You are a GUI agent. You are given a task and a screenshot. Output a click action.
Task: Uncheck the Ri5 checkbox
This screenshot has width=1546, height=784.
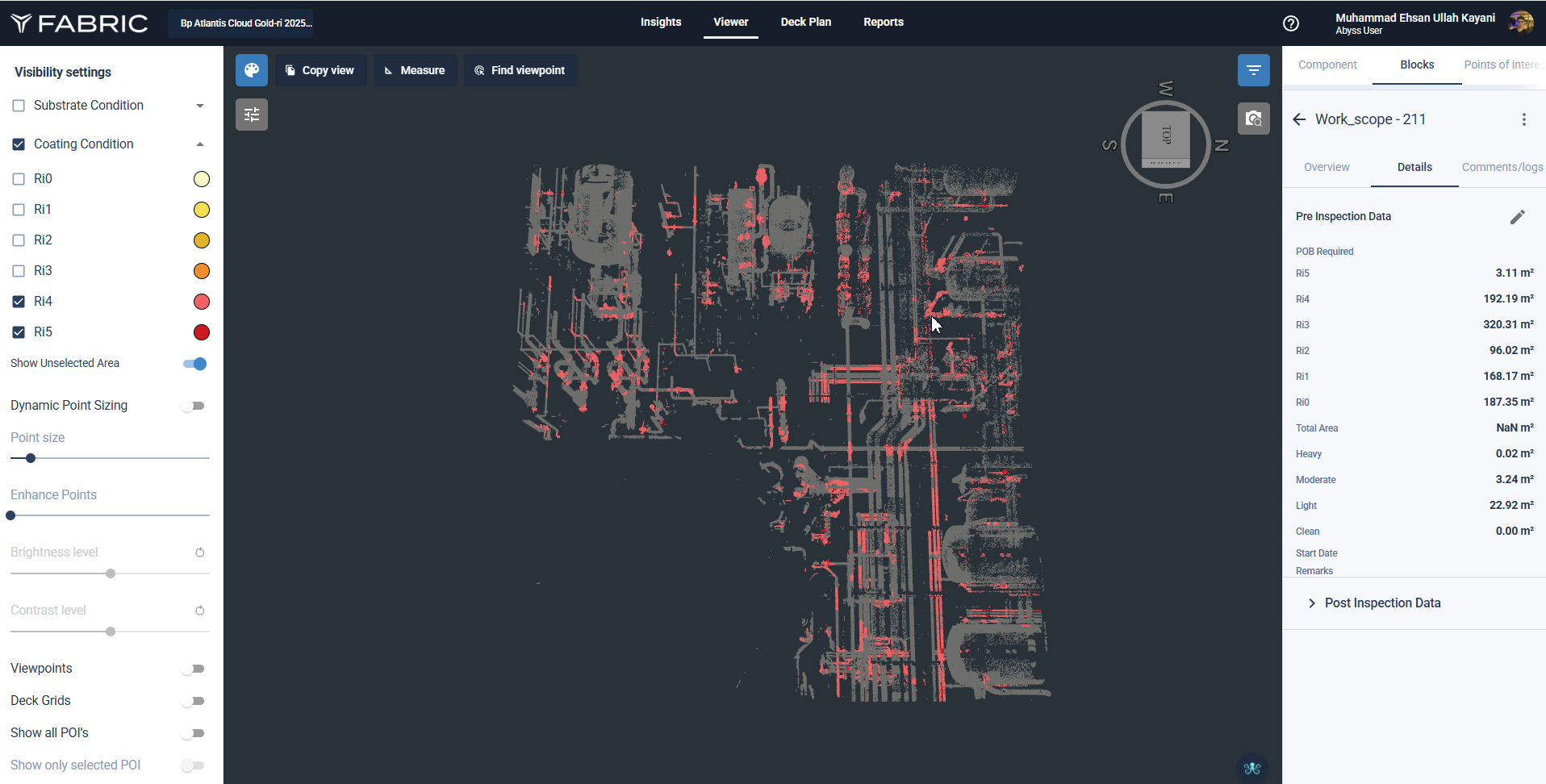(19, 332)
